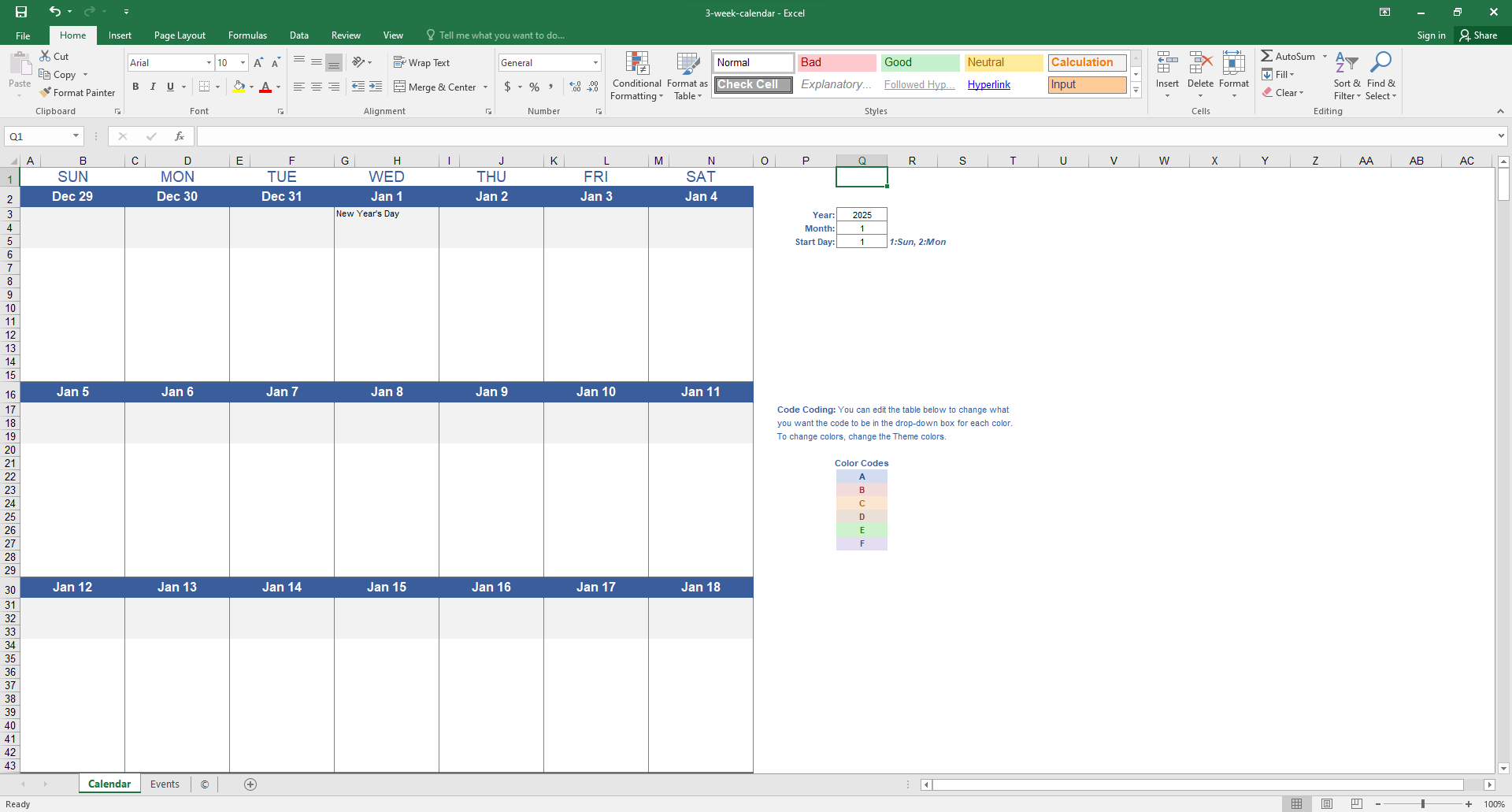Click the Sort & Filter icon
Screen dimensions: 1512x812
click(1347, 63)
